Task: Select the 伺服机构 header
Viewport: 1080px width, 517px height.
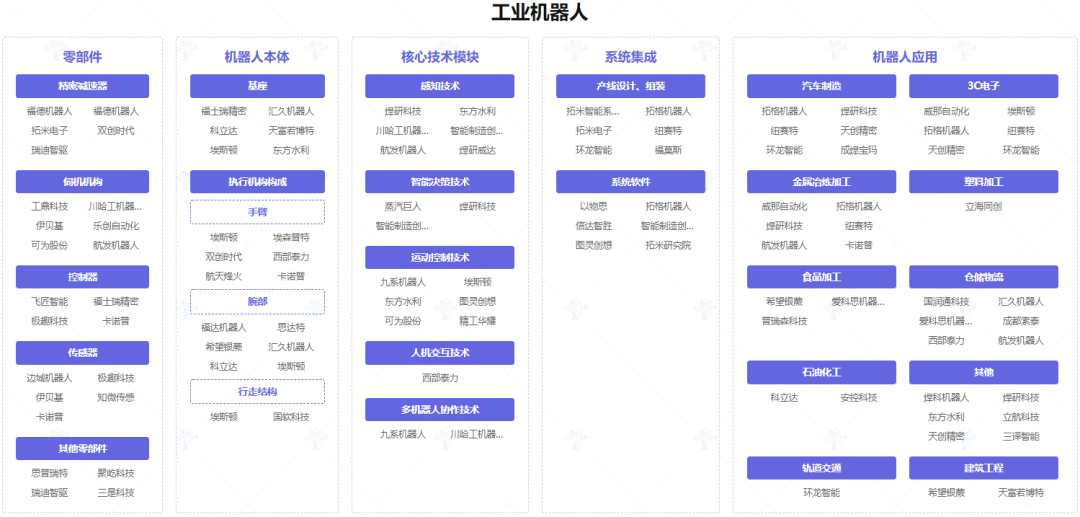Action: 82,182
